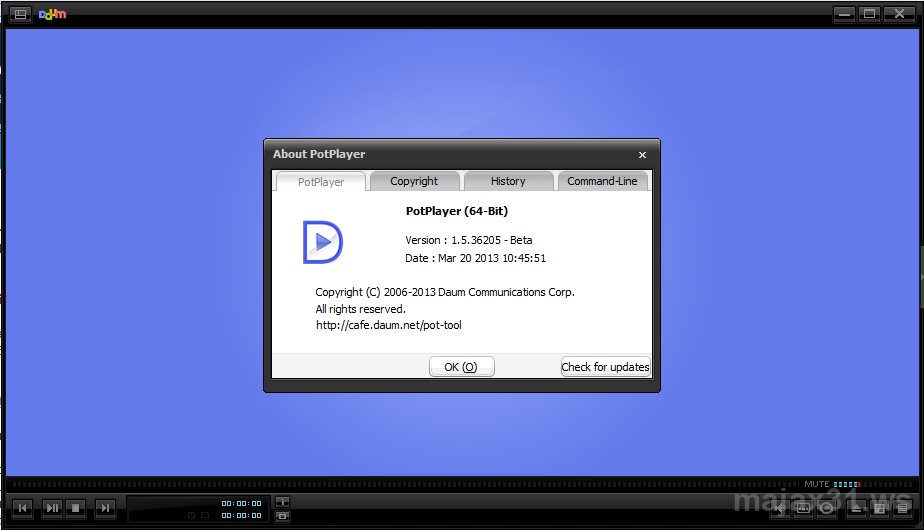Click the Daum Communications copyright line
Screen dimensions: 924x530
445,292
